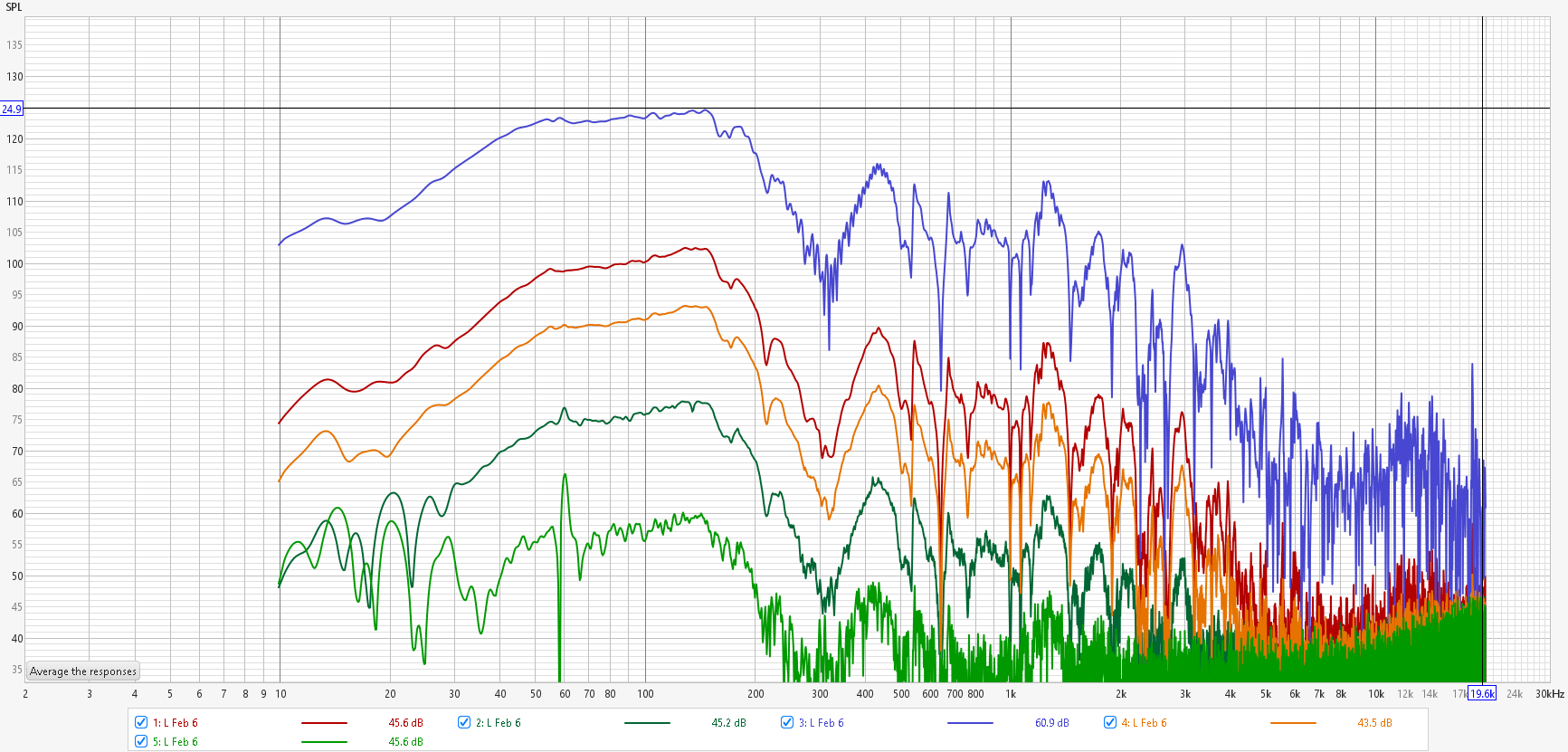The image size is (1568, 752).
Task: Click the blue line swatch for trace 3
Action: [970, 723]
